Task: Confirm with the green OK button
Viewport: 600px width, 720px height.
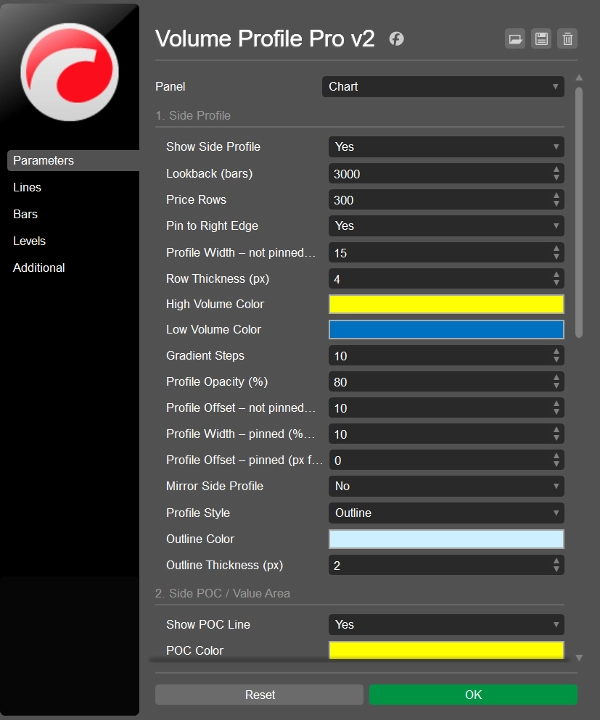Action: 473,695
